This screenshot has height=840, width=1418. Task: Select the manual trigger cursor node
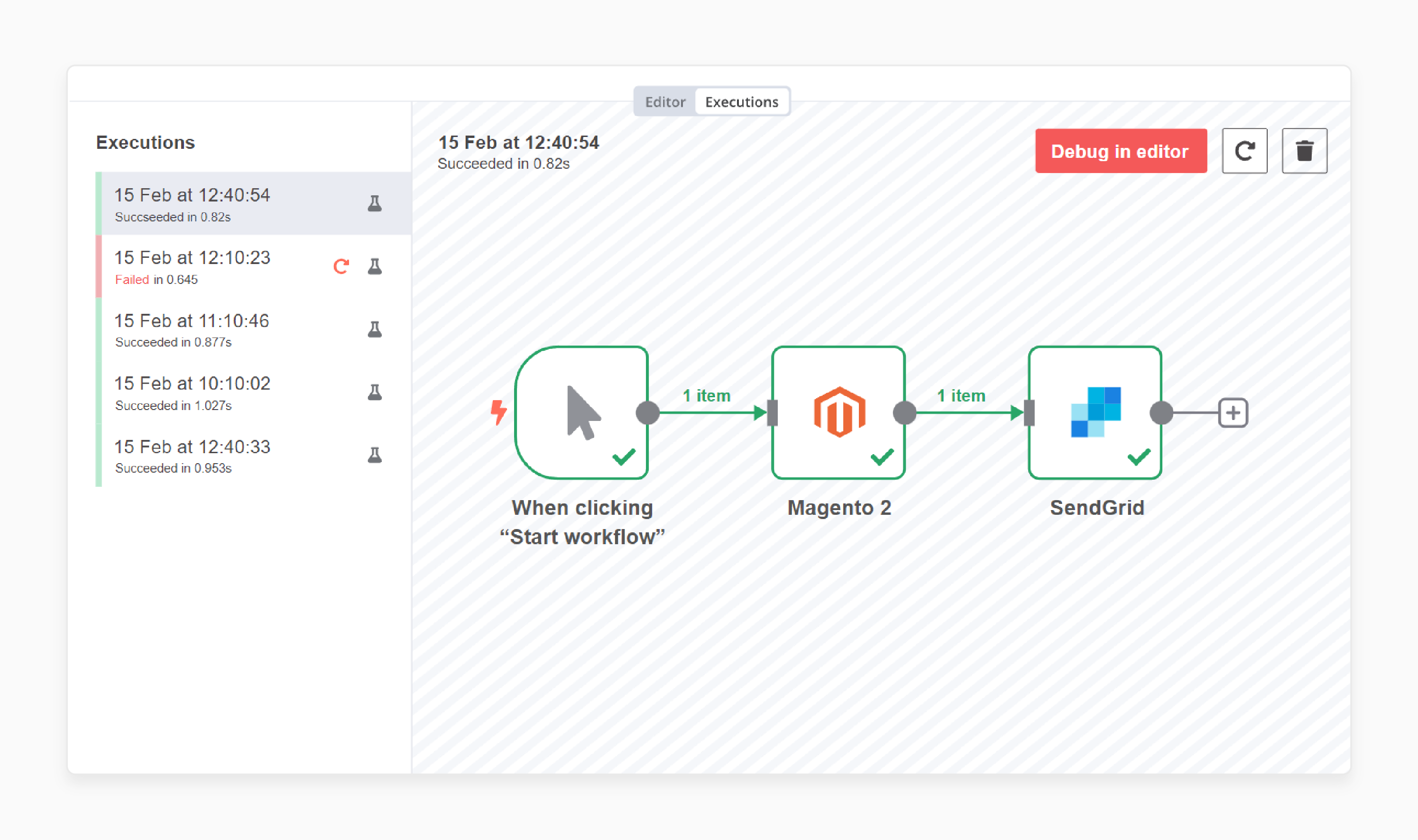click(581, 412)
